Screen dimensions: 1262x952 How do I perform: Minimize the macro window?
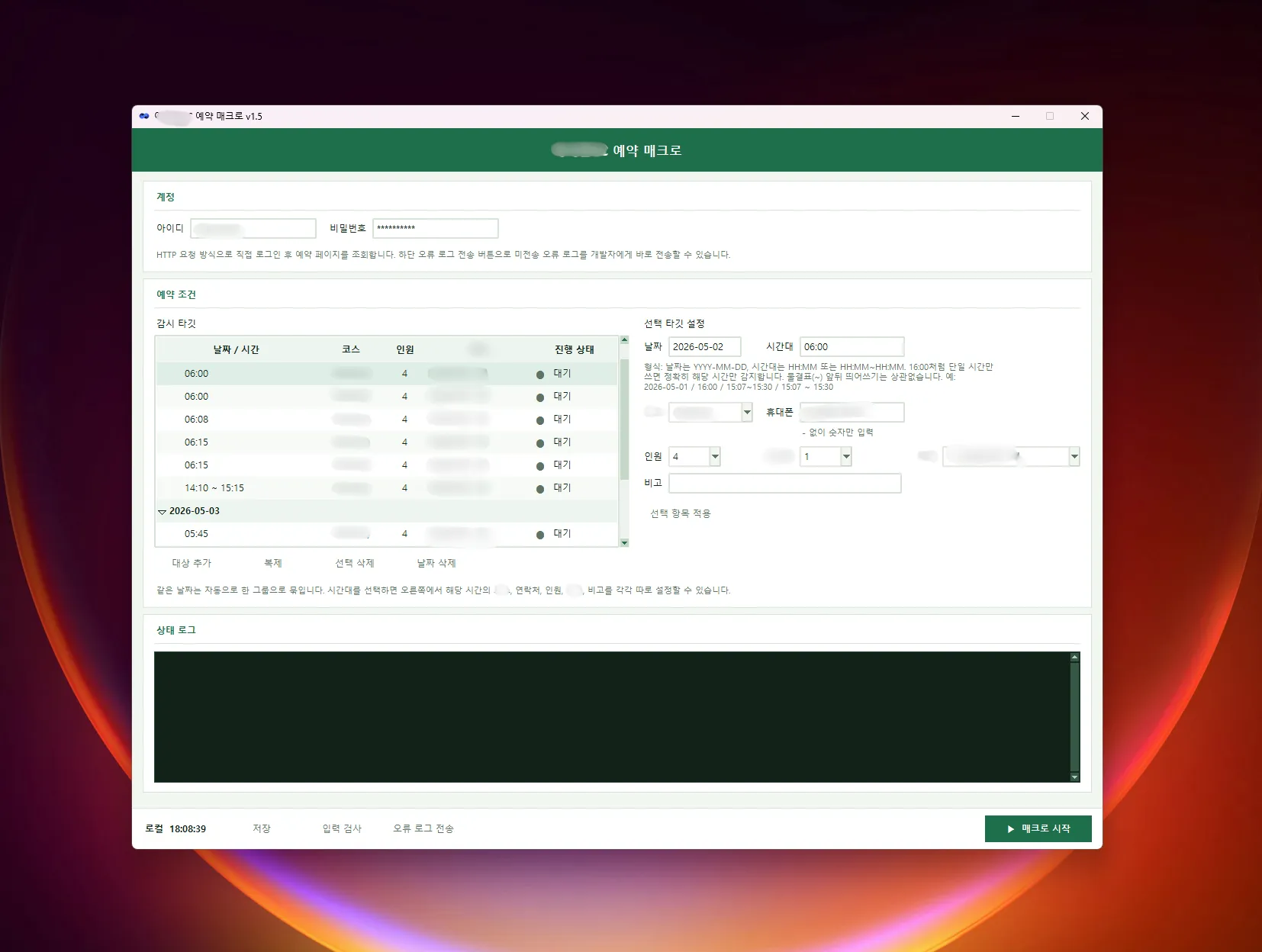pyautogui.click(x=1016, y=116)
